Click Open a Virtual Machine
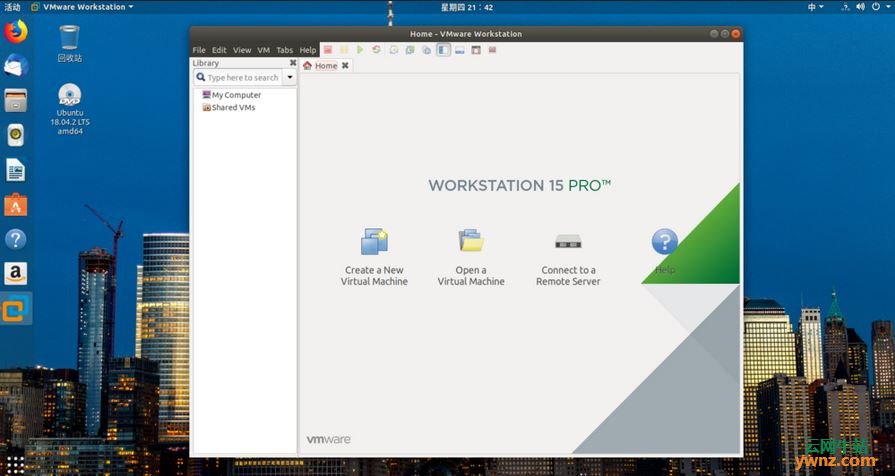The width and height of the screenshot is (895, 476). click(x=471, y=257)
